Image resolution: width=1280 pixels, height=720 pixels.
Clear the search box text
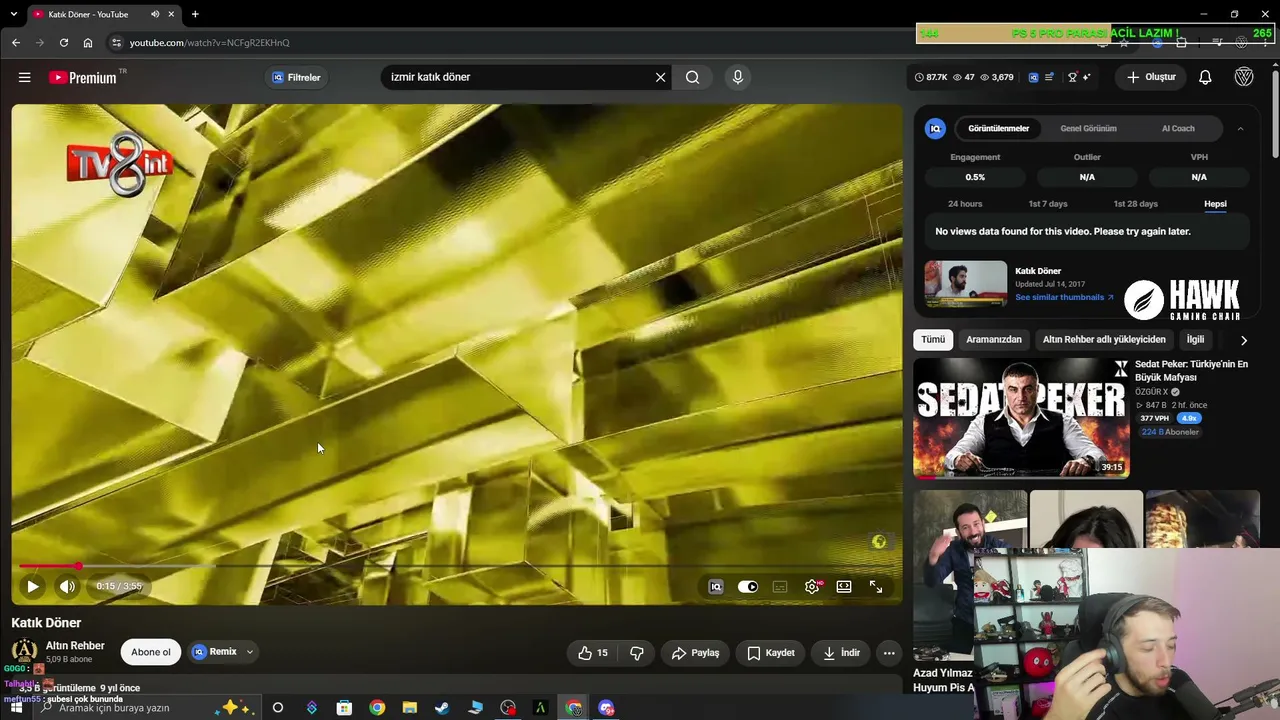[x=660, y=77]
